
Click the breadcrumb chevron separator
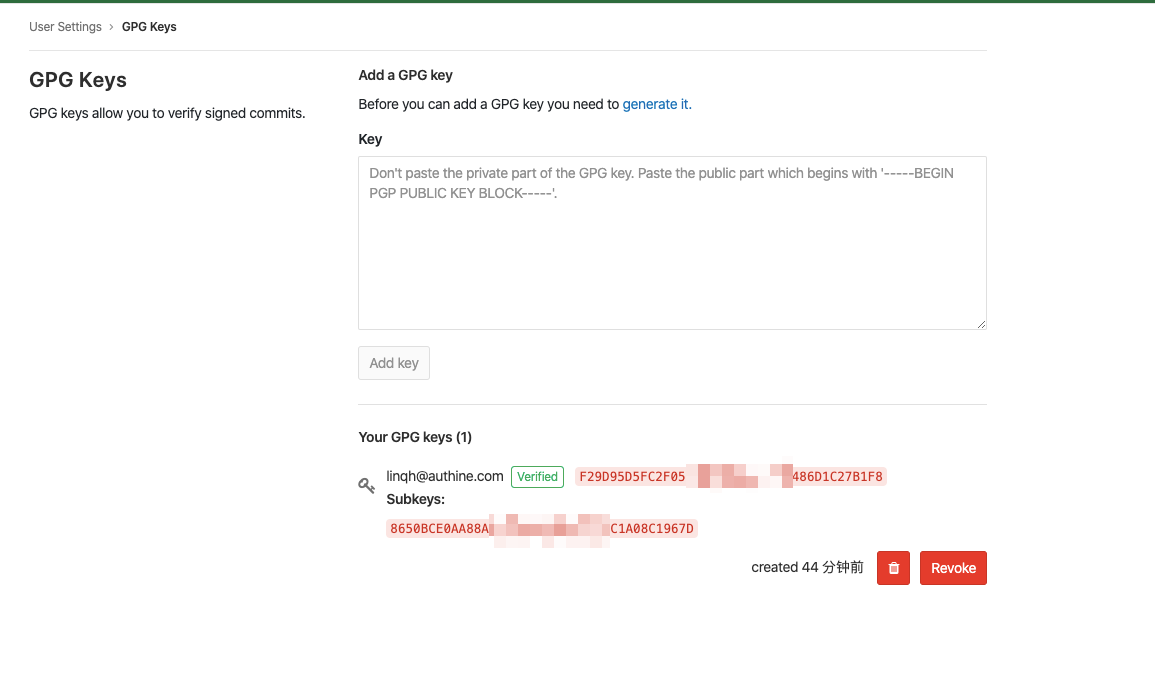(112, 27)
